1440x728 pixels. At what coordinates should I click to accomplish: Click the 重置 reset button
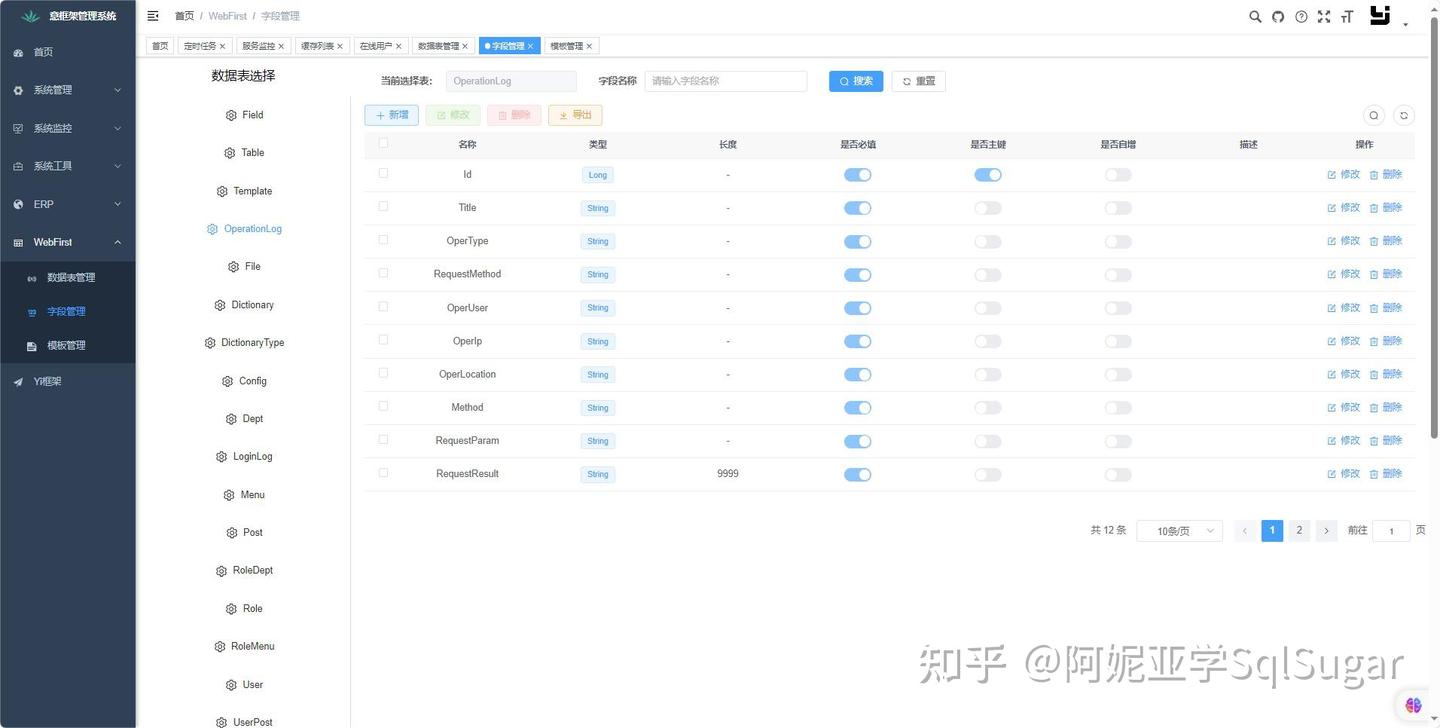tap(917, 81)
